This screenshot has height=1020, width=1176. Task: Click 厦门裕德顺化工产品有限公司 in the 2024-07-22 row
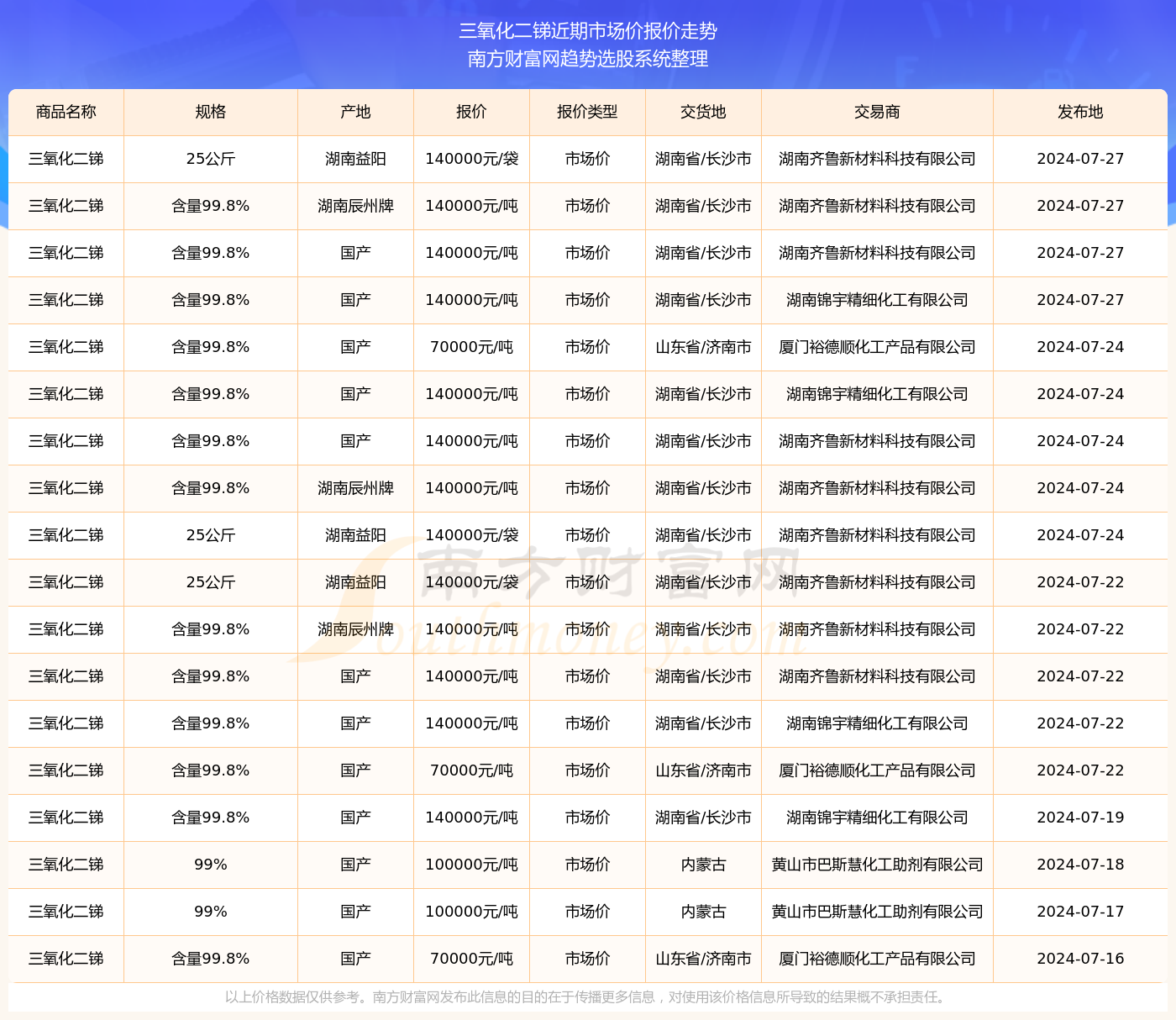(877, 770)
